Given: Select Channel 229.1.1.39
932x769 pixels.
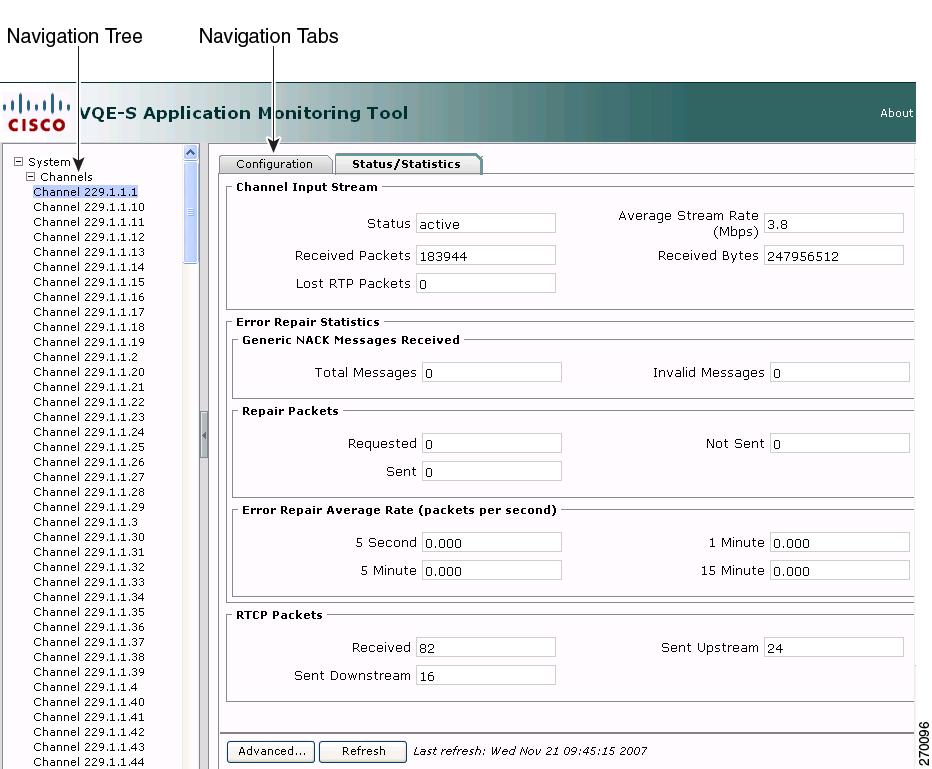Looking at the screenshot, I should pos(89,672).
